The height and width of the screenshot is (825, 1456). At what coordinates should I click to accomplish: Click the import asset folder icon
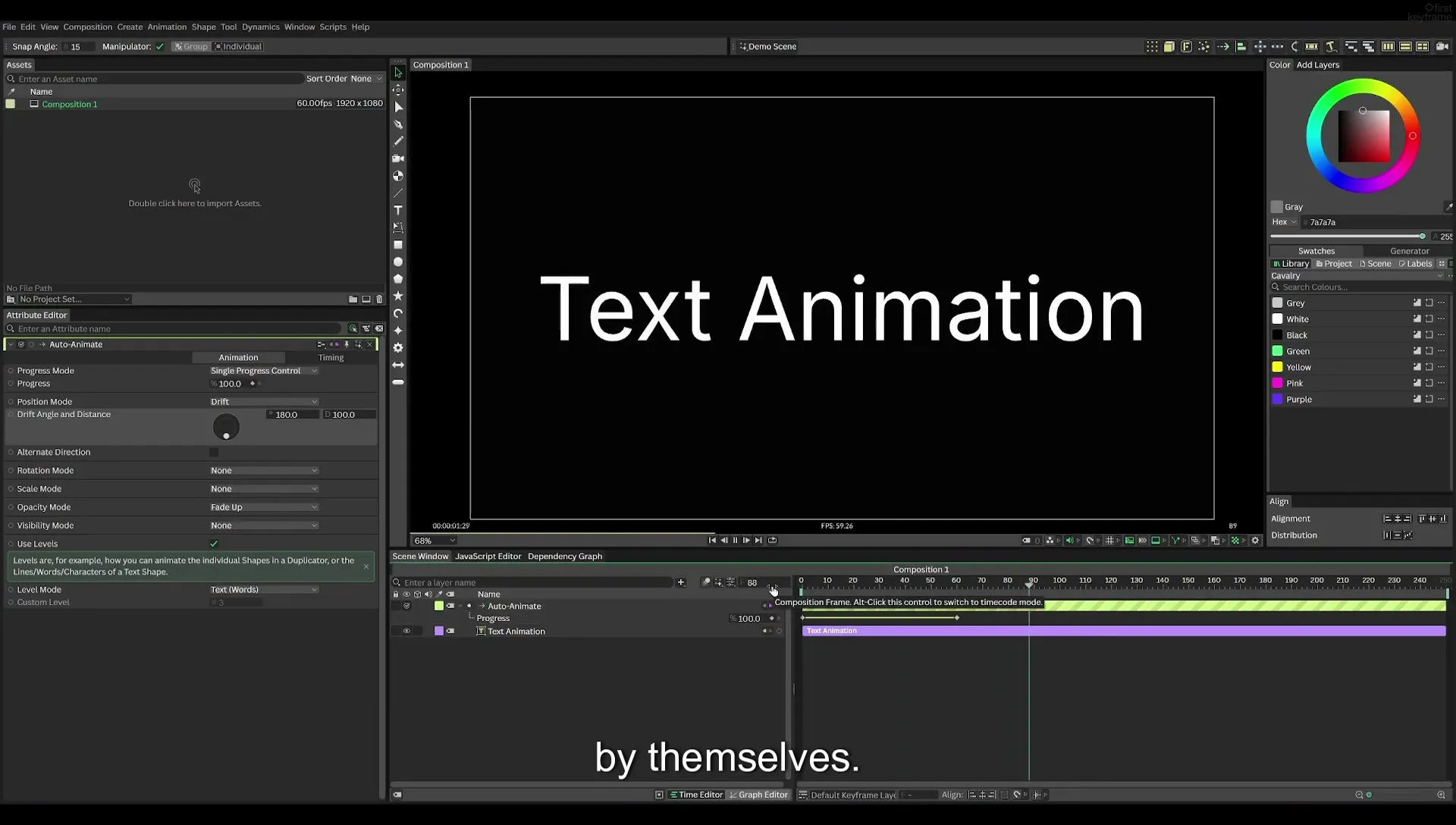click(x=353, y=300)
